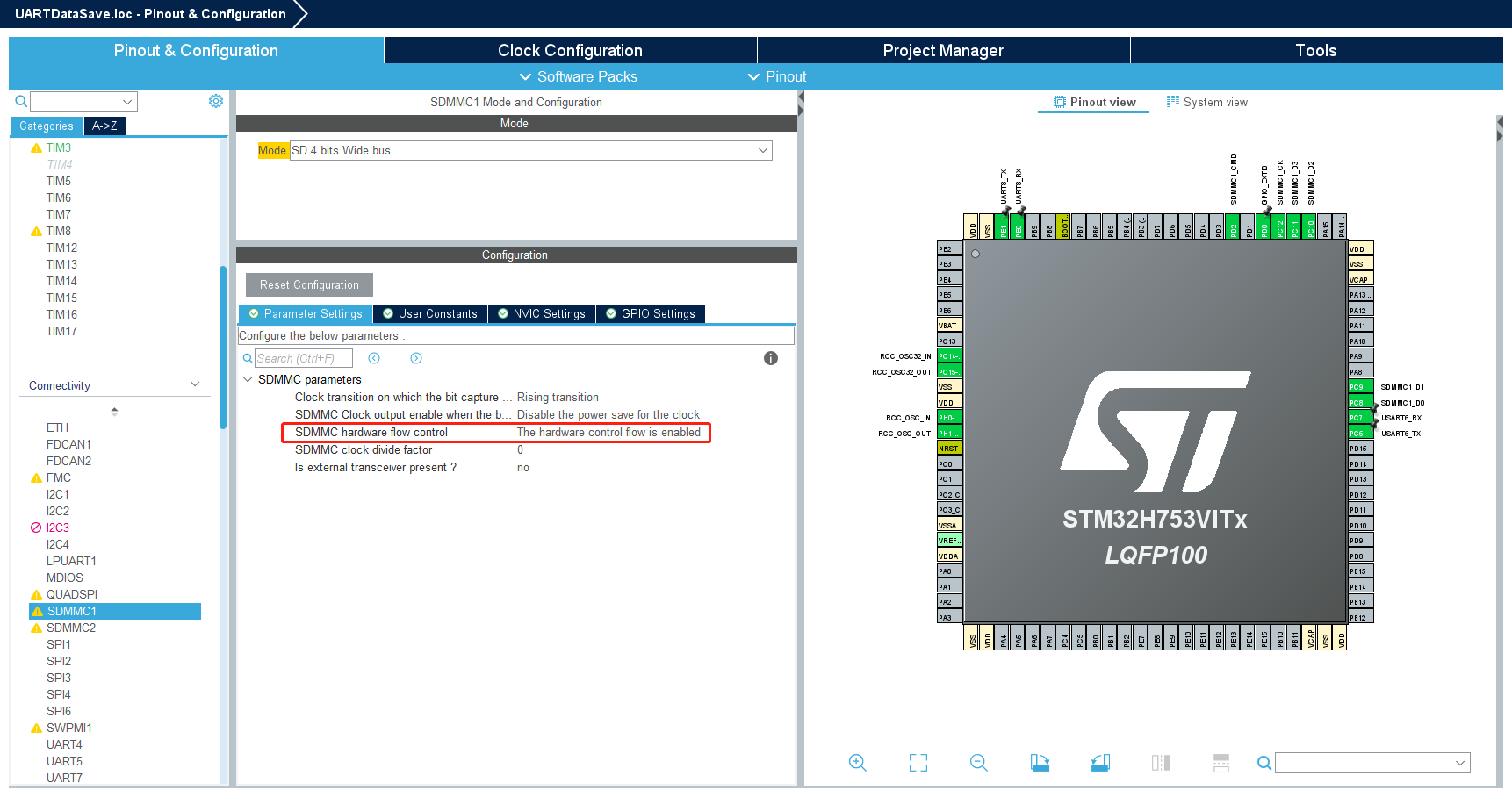Select pin PC8 on the chip

(x=1361, y=403)
